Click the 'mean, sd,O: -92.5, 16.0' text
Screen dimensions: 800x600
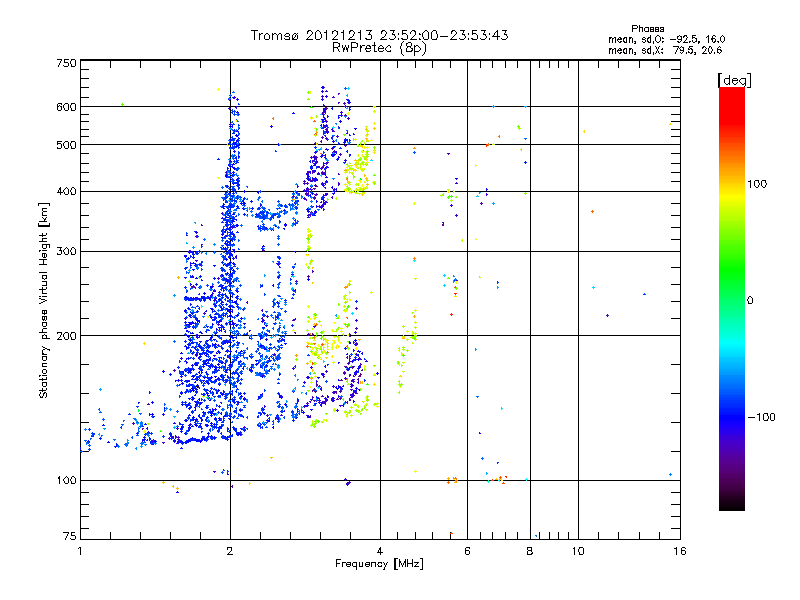pos(666,39)
